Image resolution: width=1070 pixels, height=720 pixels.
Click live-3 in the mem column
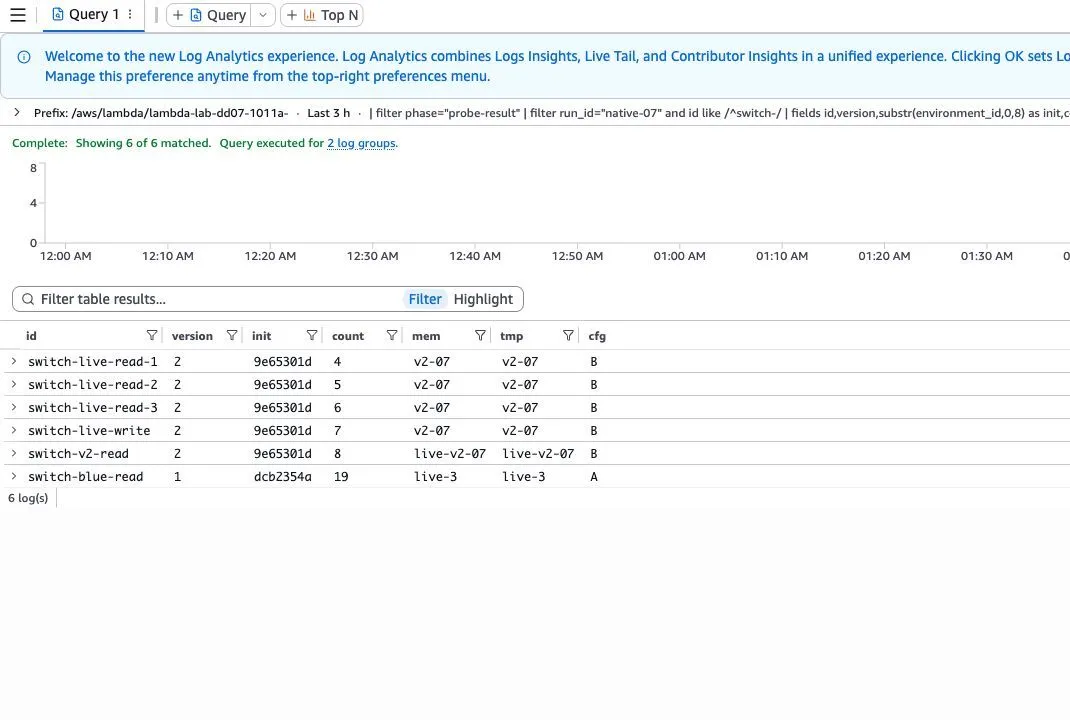(435, 476)
